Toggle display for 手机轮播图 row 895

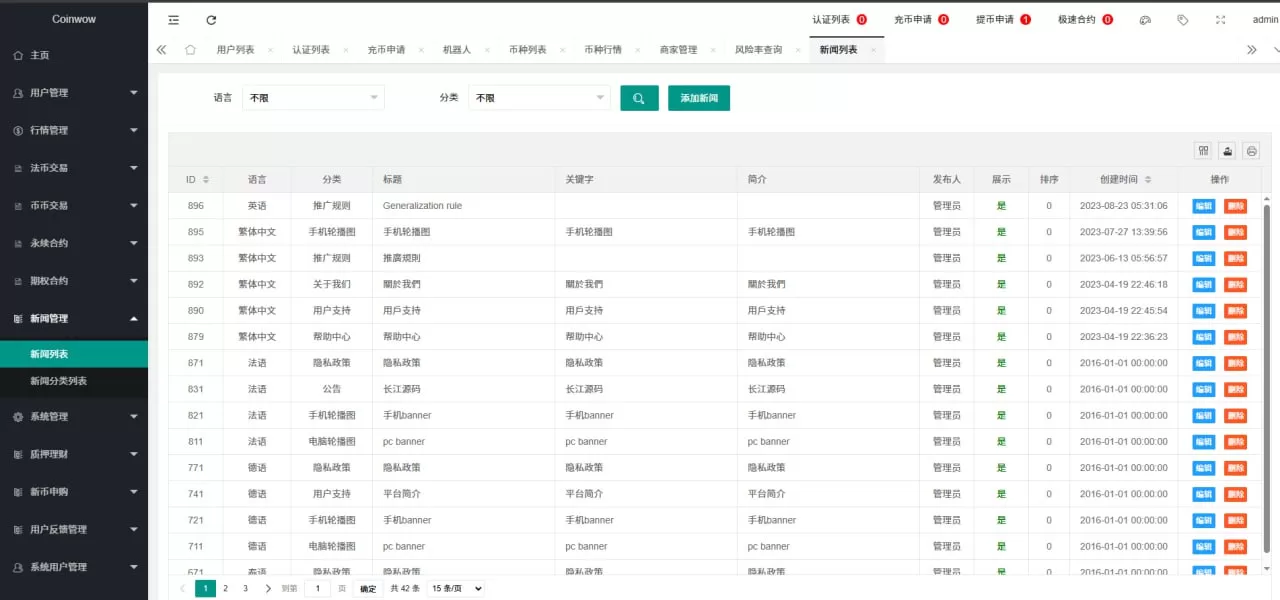coord(1002,231)
